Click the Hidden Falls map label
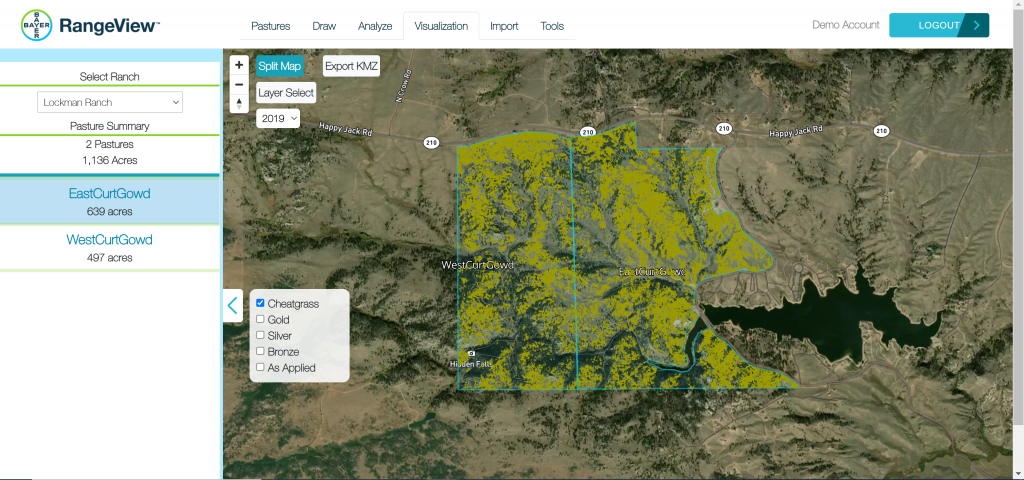This screenshot has height=480, width=1024. 470,364
